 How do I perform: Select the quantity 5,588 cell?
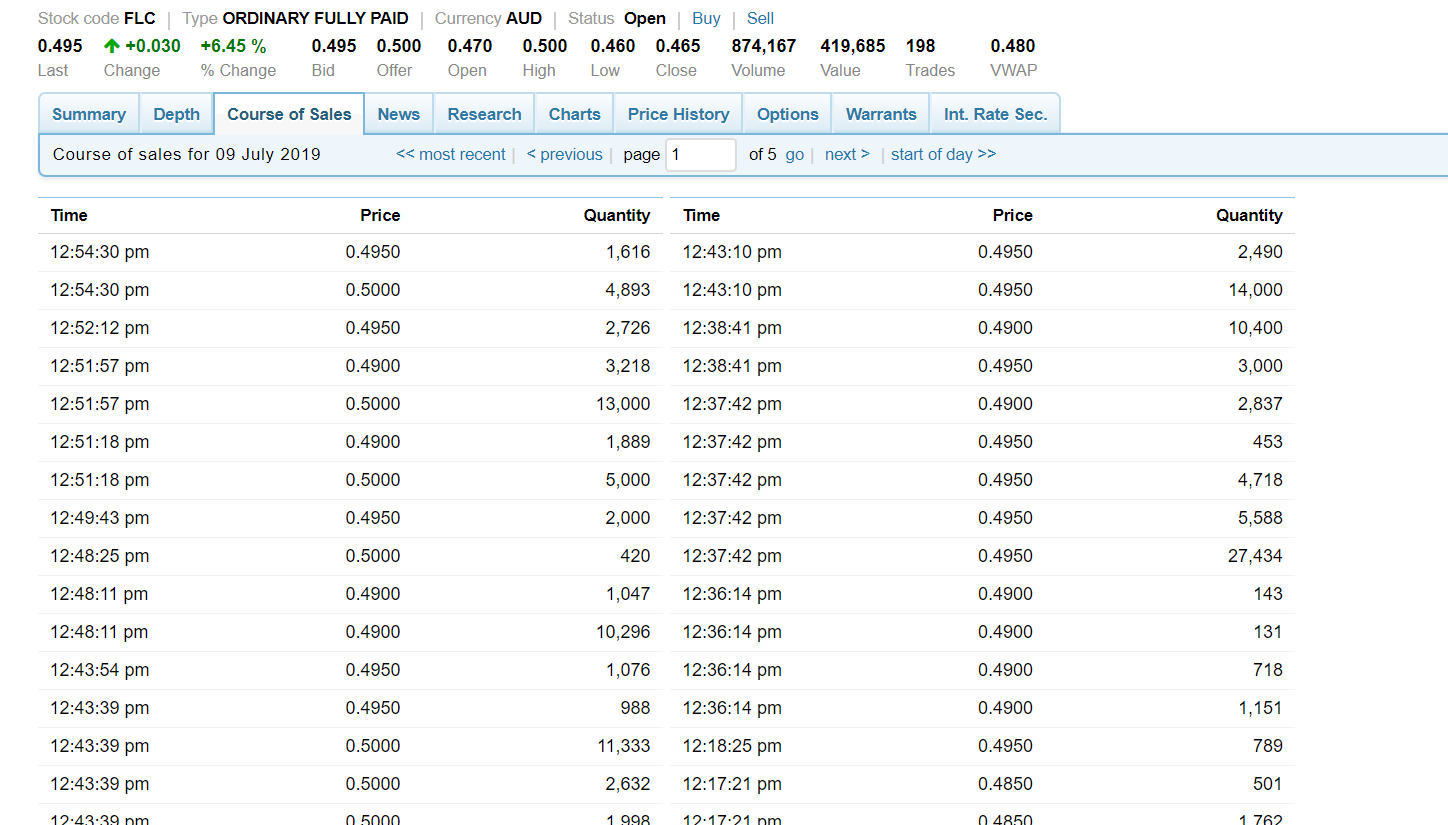point(1260,518)
